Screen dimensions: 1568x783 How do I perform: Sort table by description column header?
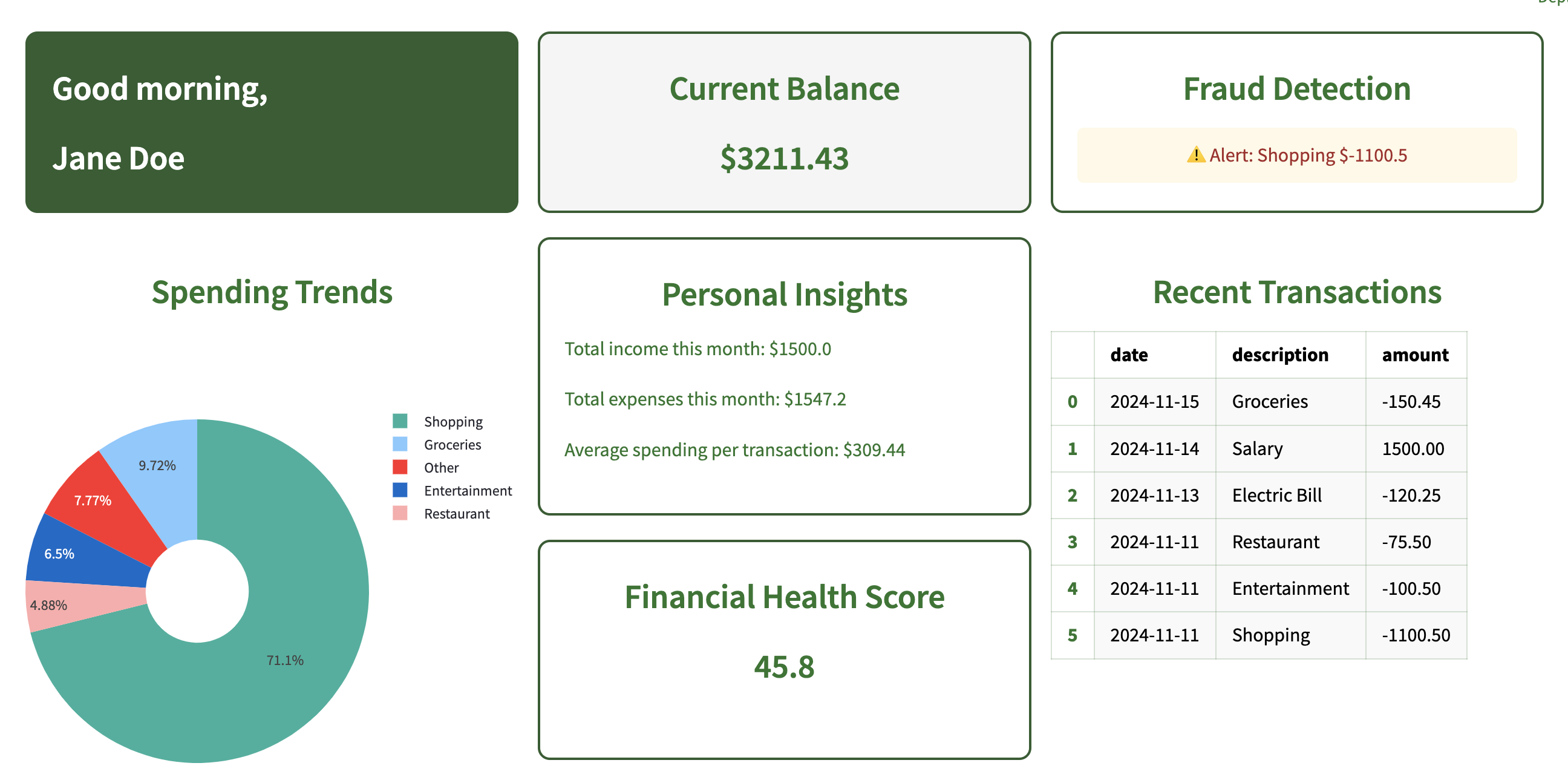click(x=1279, y=355)
